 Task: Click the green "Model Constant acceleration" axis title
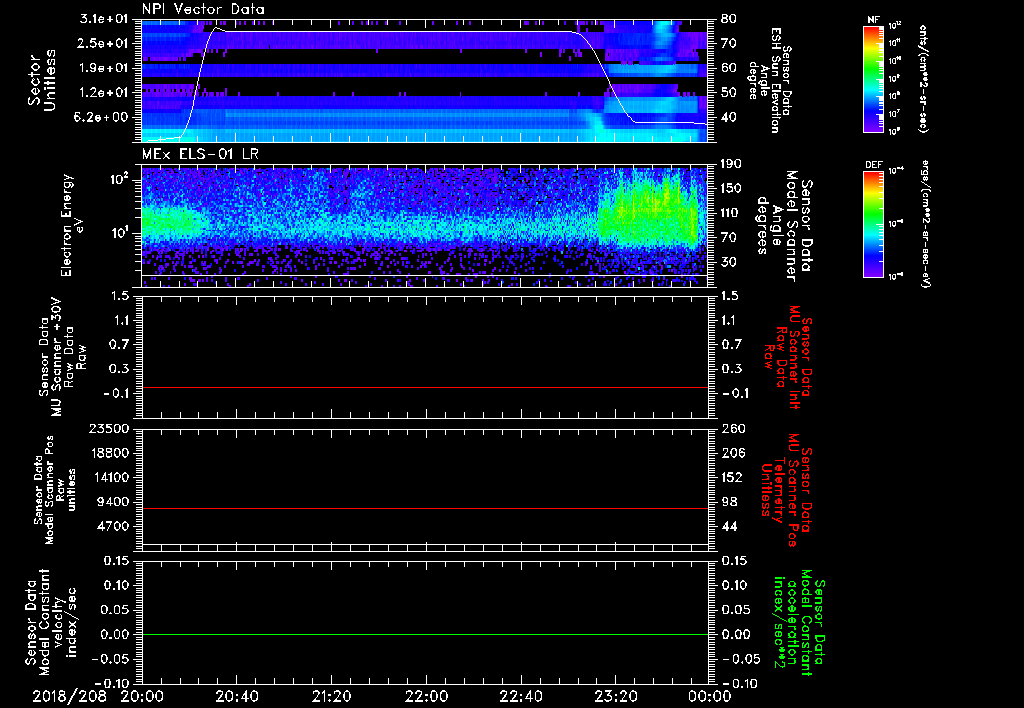click(x=797, y=622)
